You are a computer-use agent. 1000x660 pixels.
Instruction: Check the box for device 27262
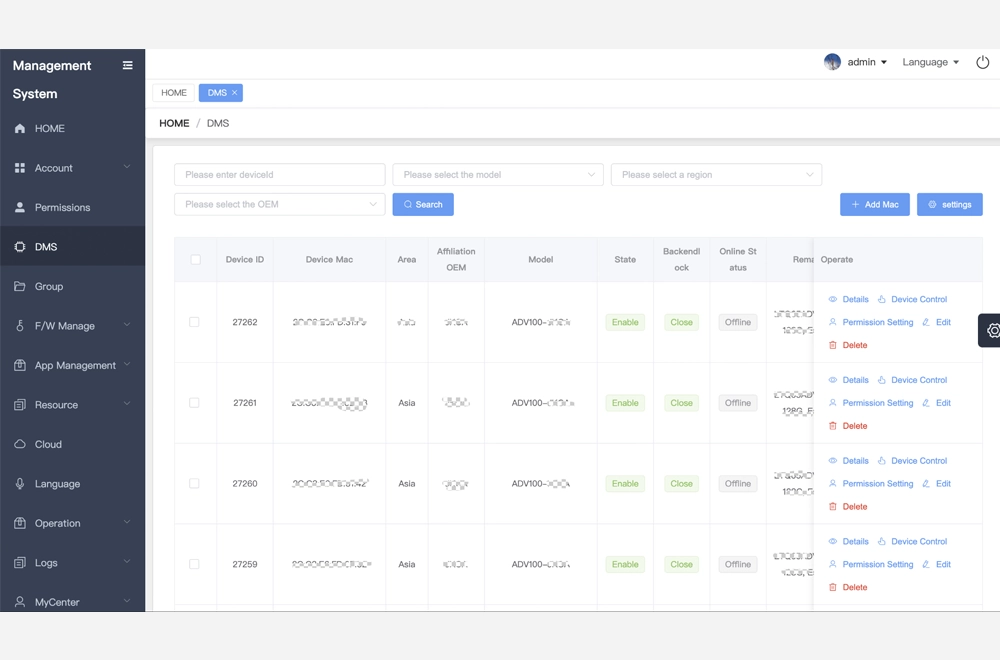[194, 322]
